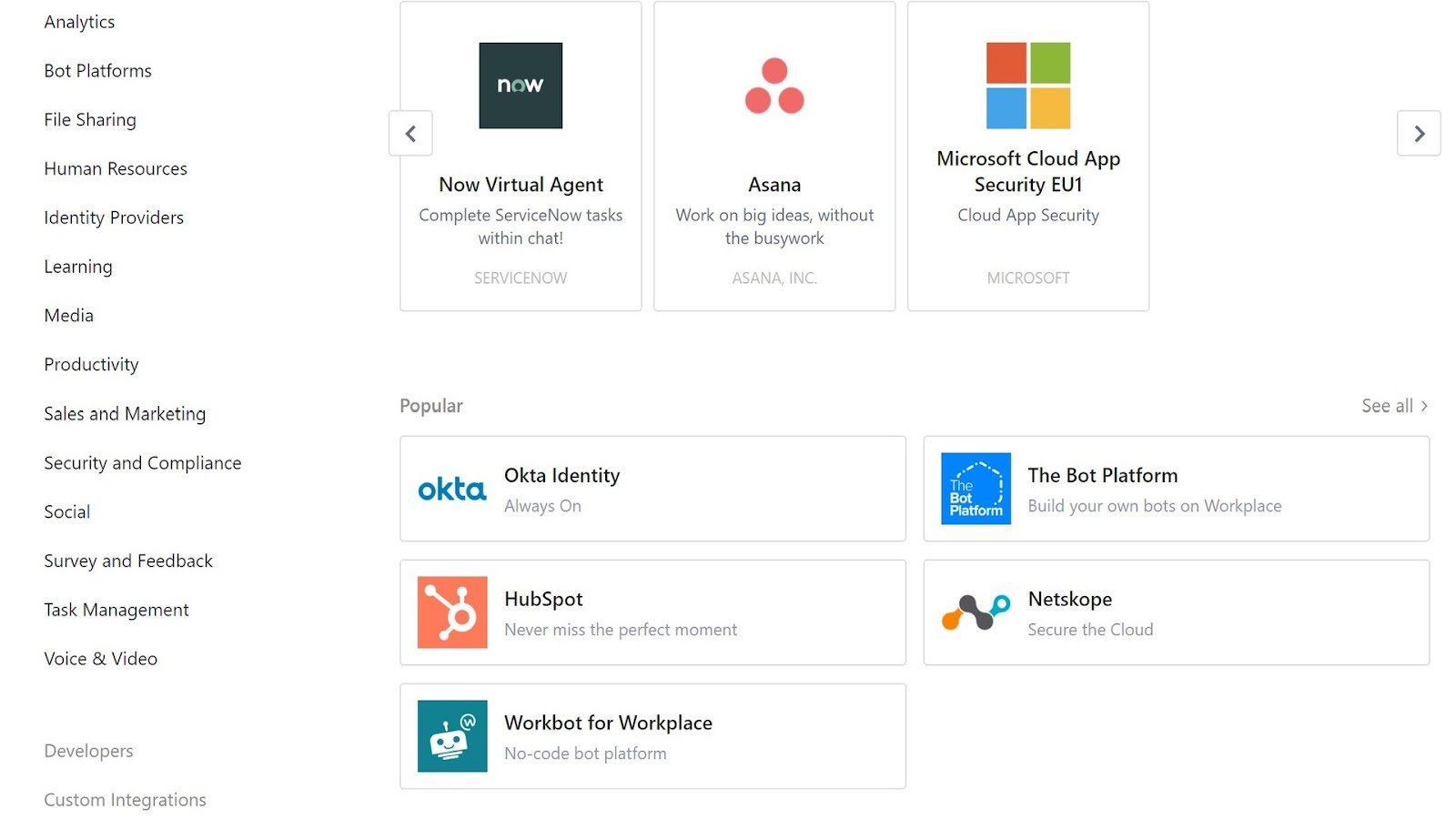Screen dimensions: 1456x819
Task: Click The Bot Platform blue logo
Action: (976, 489)
